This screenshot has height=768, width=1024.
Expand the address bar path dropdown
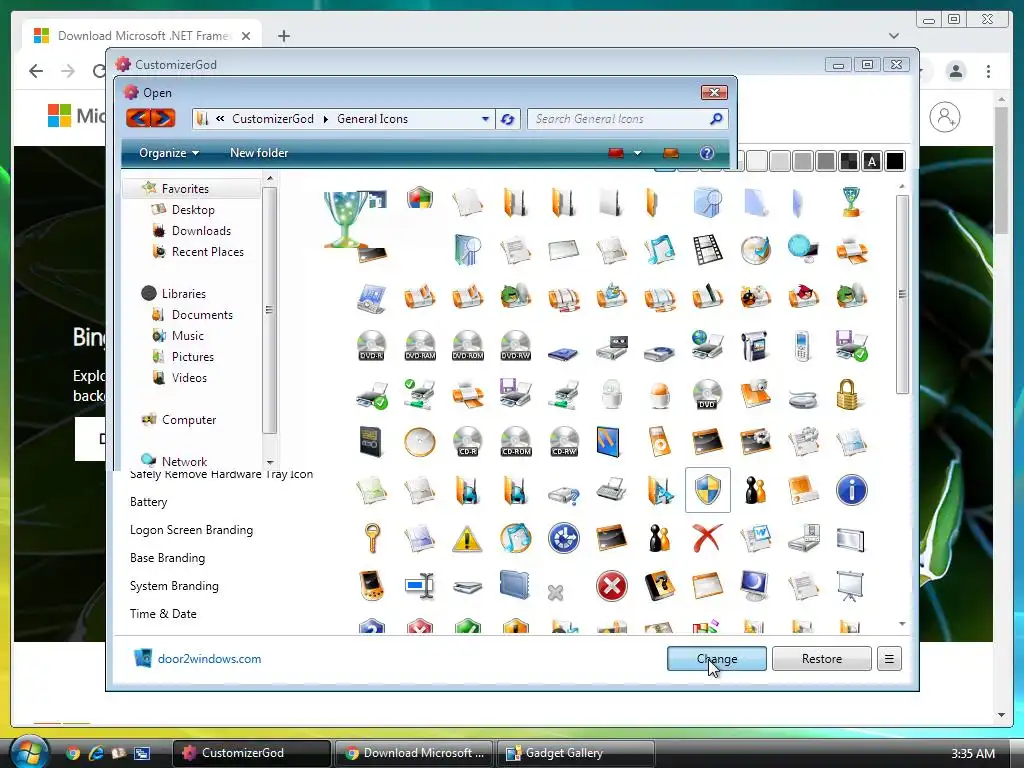click(x=485, y=119)
